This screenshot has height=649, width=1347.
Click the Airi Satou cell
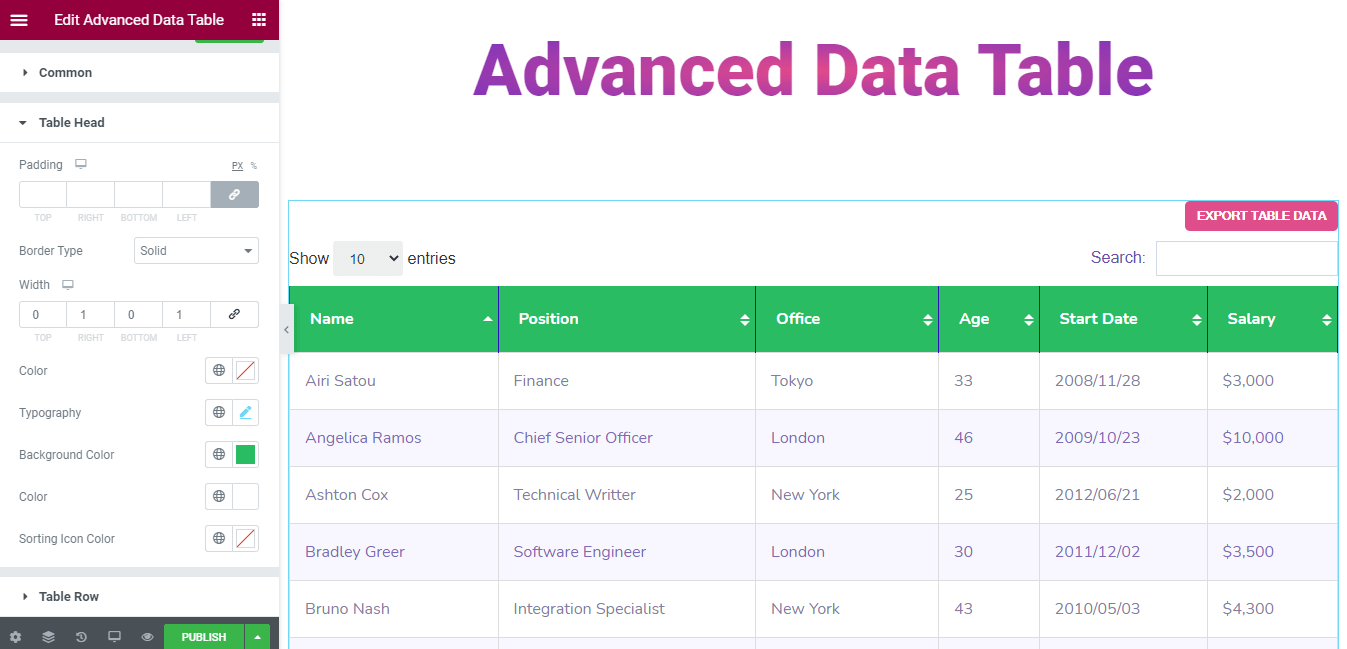click(393, 381)
